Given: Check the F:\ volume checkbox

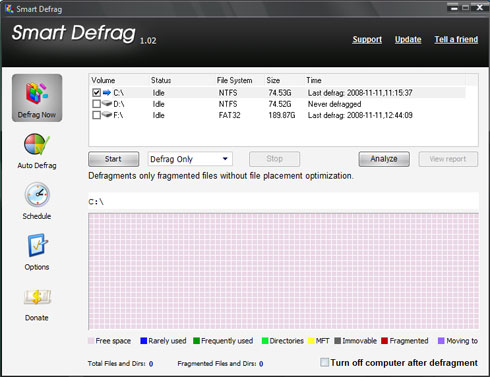Looking at the screenshot, I should 96,115.
